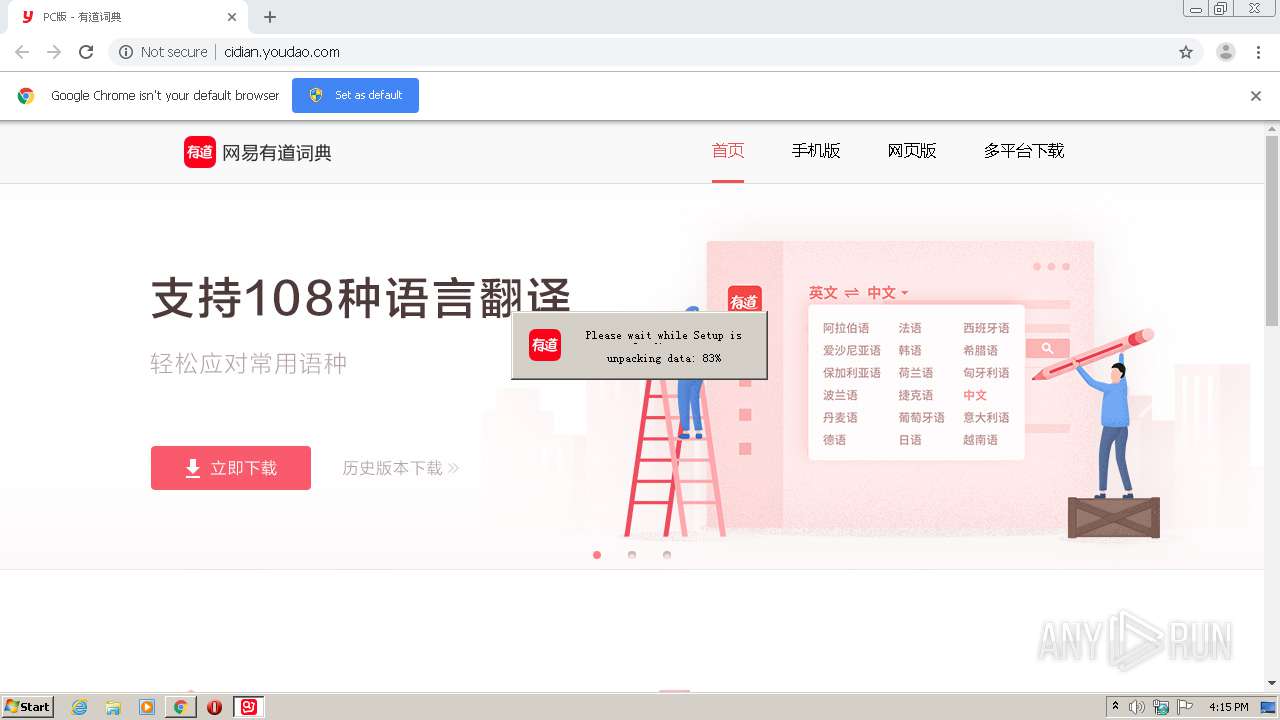Bookmark this page with the star icon

pyautogui.click(x=1186, y=52)
